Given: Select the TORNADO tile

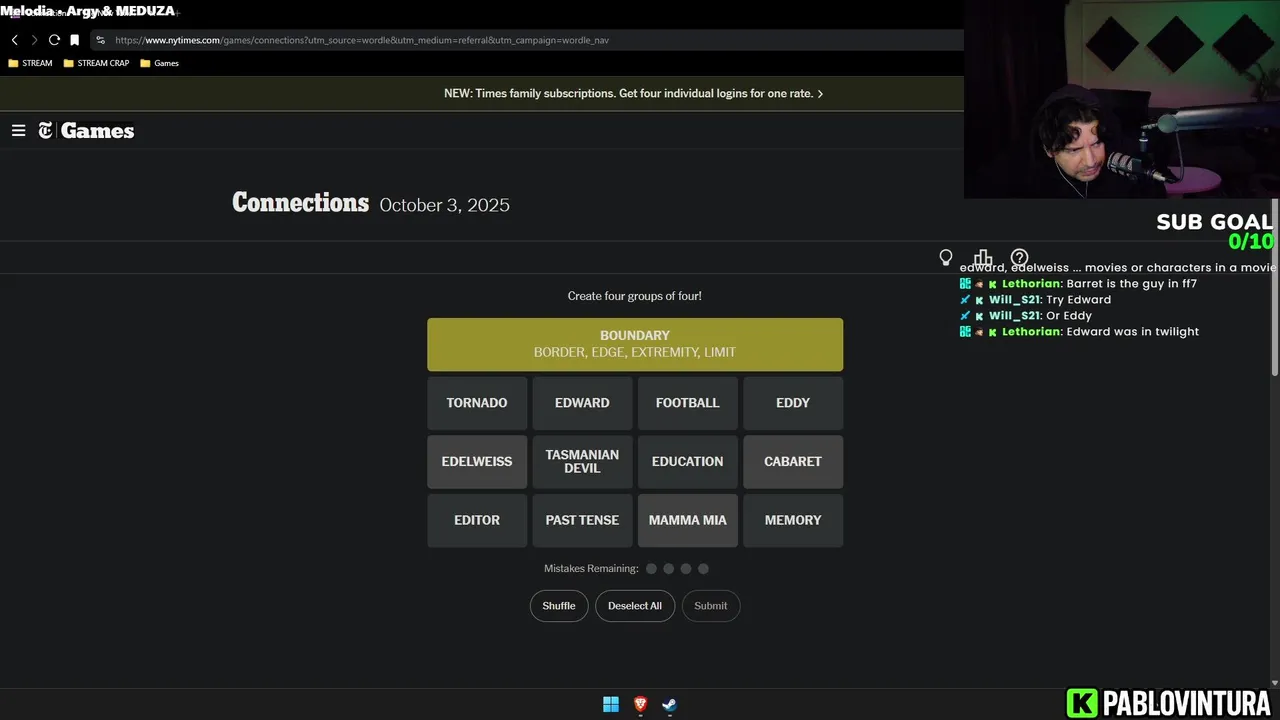Looking at the screenshot, I should pos(477,403).
